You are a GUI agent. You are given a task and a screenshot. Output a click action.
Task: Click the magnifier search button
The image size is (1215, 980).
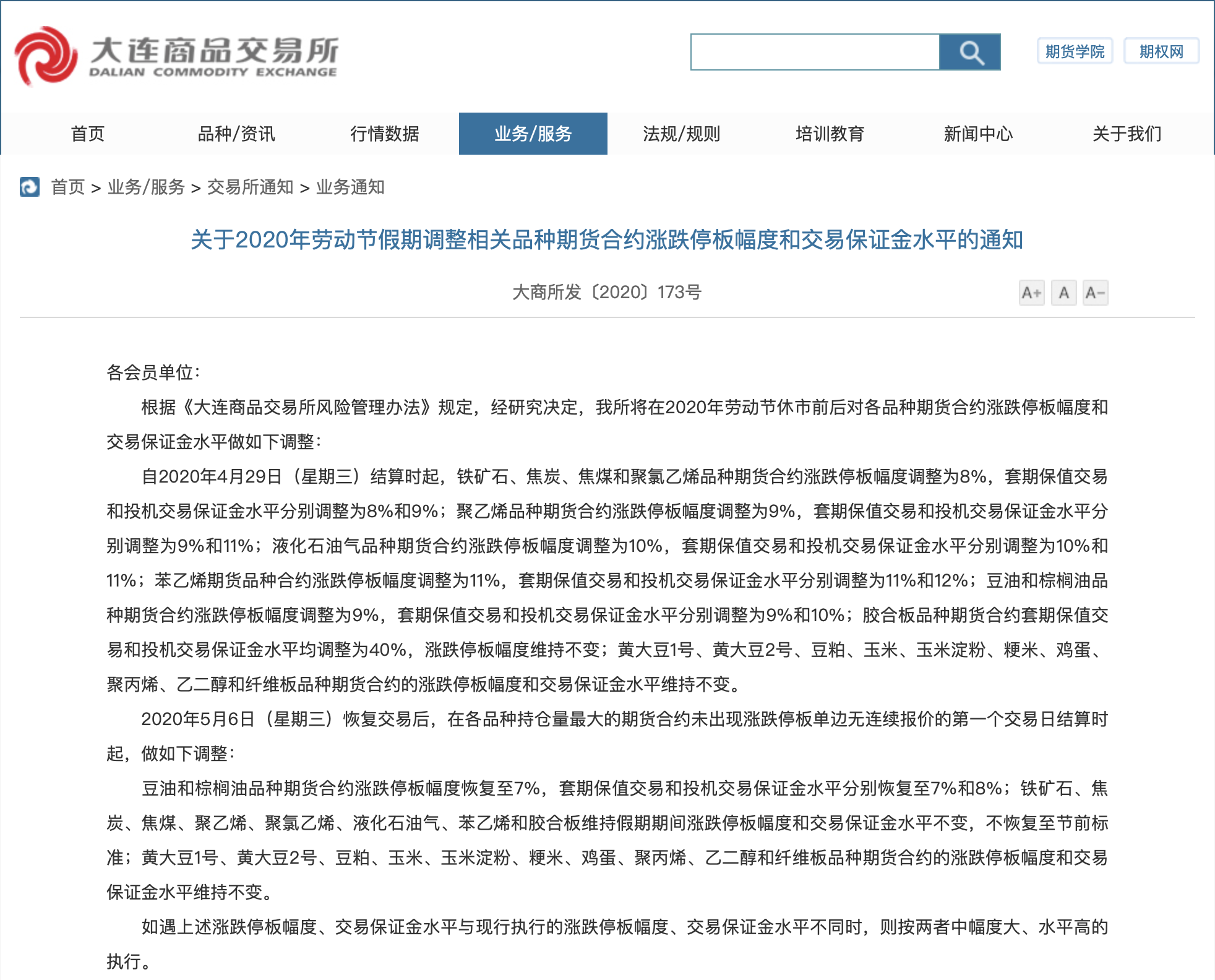970,52
